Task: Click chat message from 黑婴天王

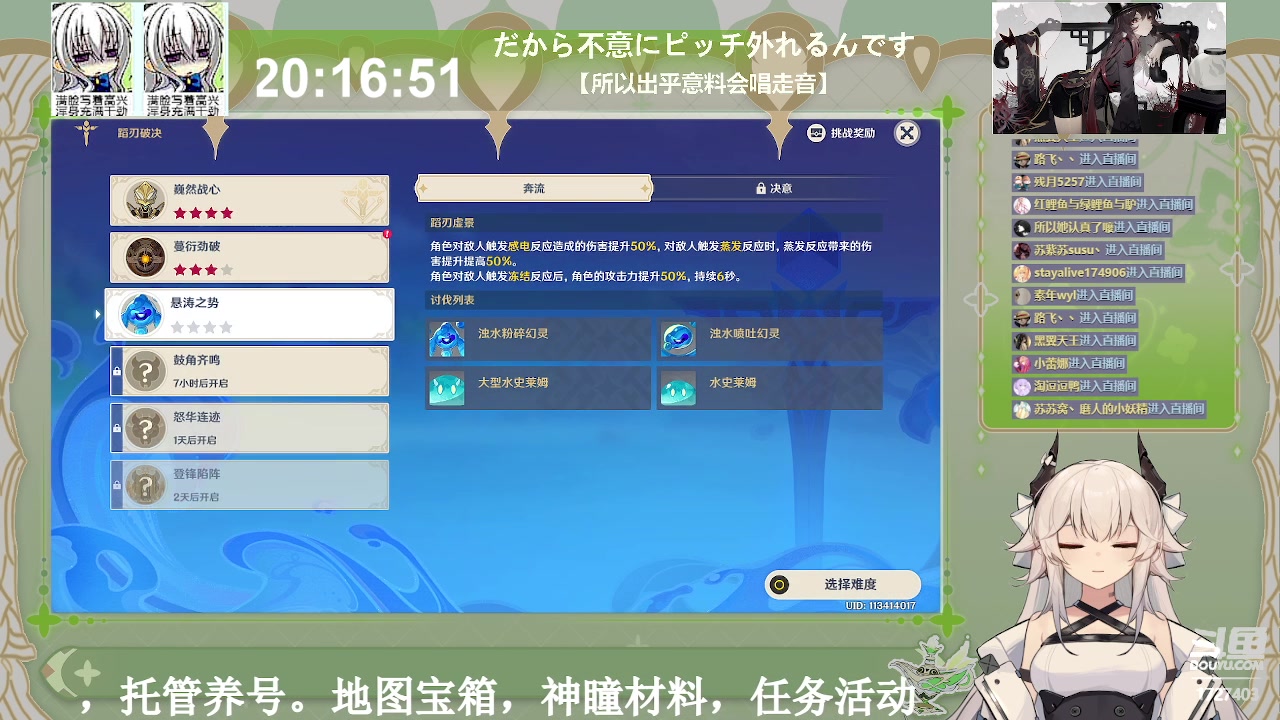Action: click(x=1075, y=341)
